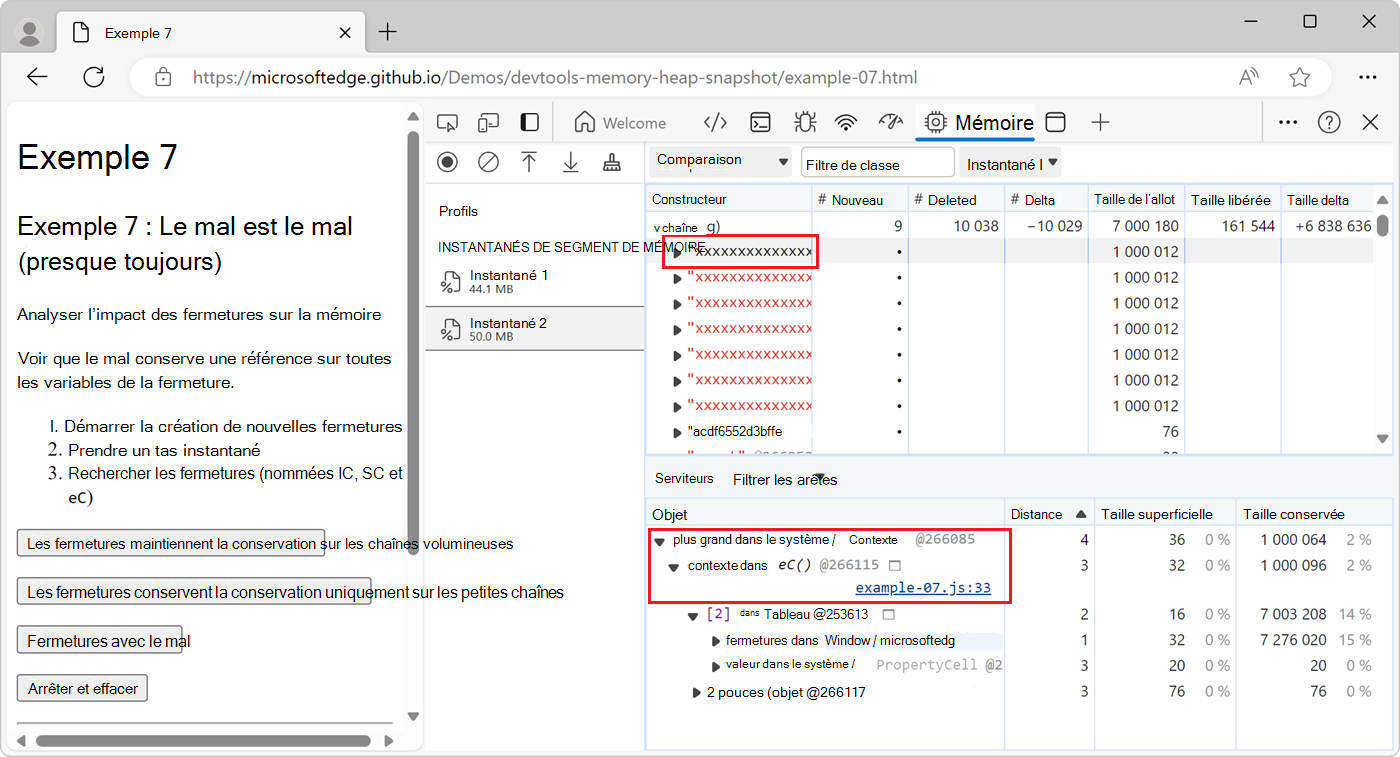Click the "Arrêter et effacer" button
1400x757 pixels.
click(x=83, y=688)
